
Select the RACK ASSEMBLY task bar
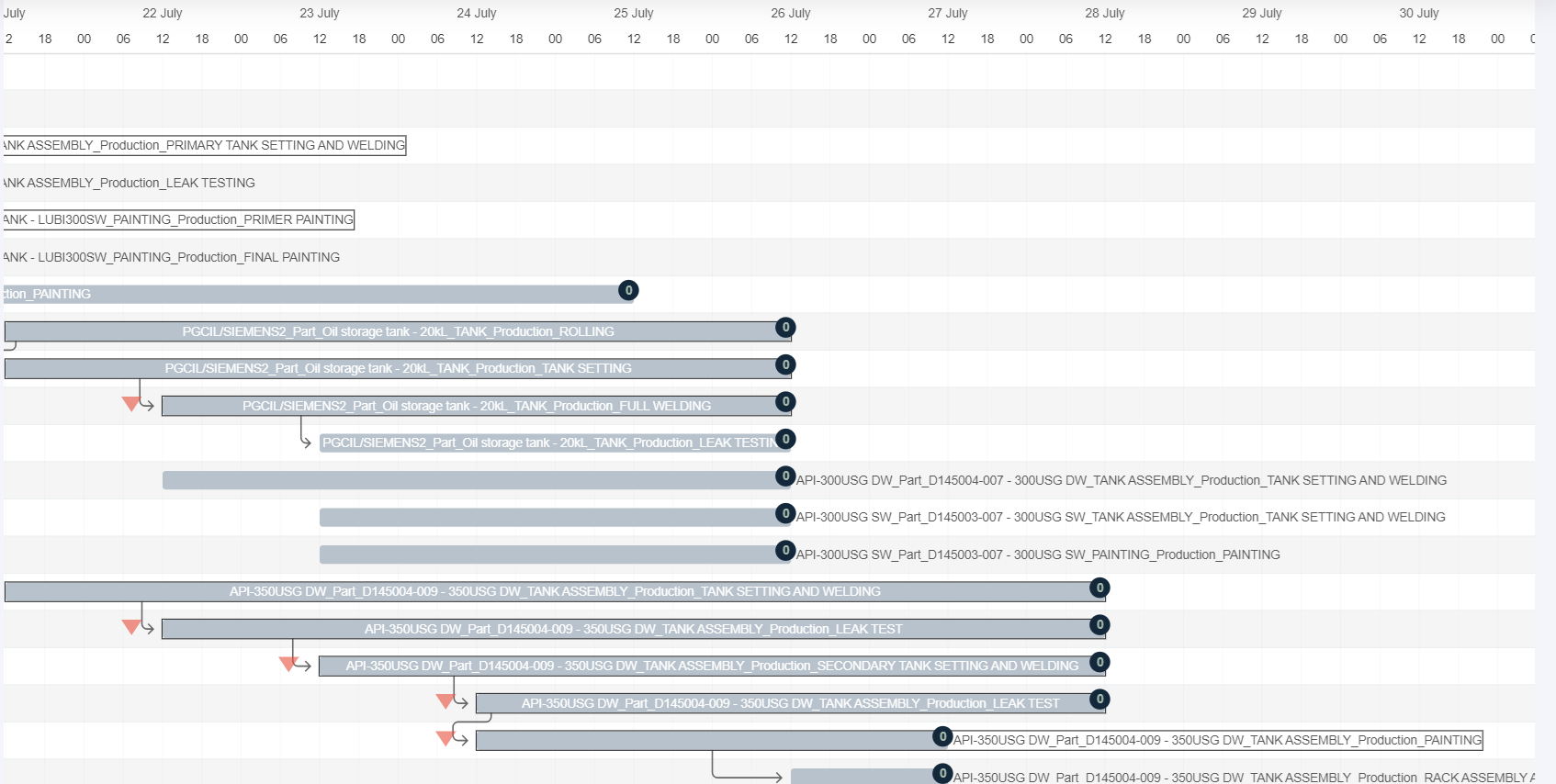[869, 777]
